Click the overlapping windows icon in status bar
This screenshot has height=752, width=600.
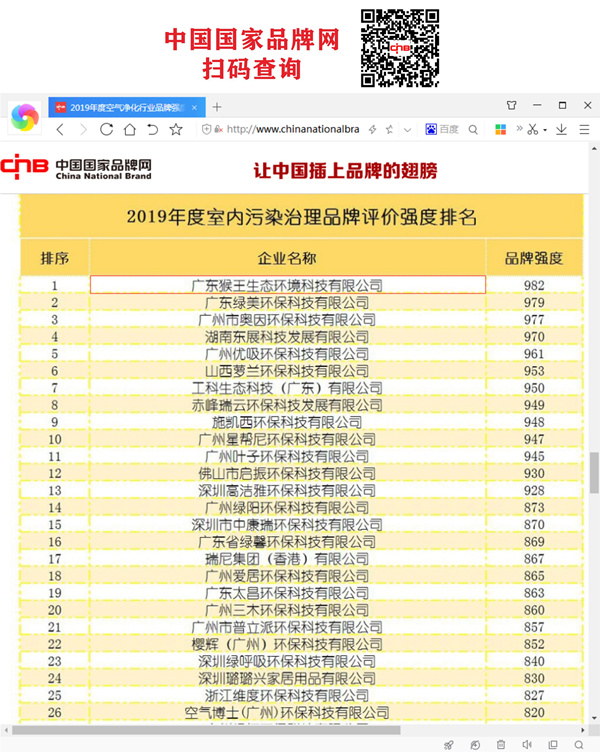tap(553, 745)
